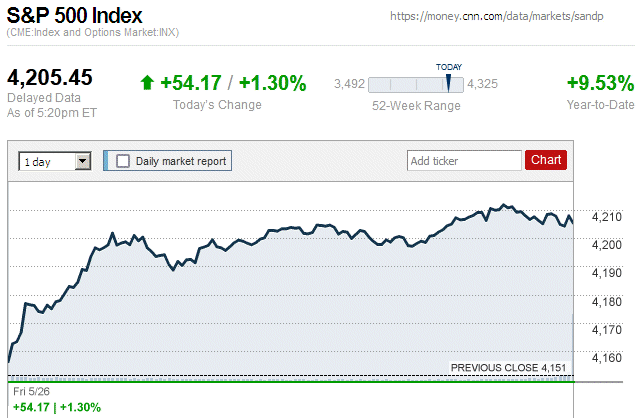
Task: Click the red Chart button
Action: 546,160
